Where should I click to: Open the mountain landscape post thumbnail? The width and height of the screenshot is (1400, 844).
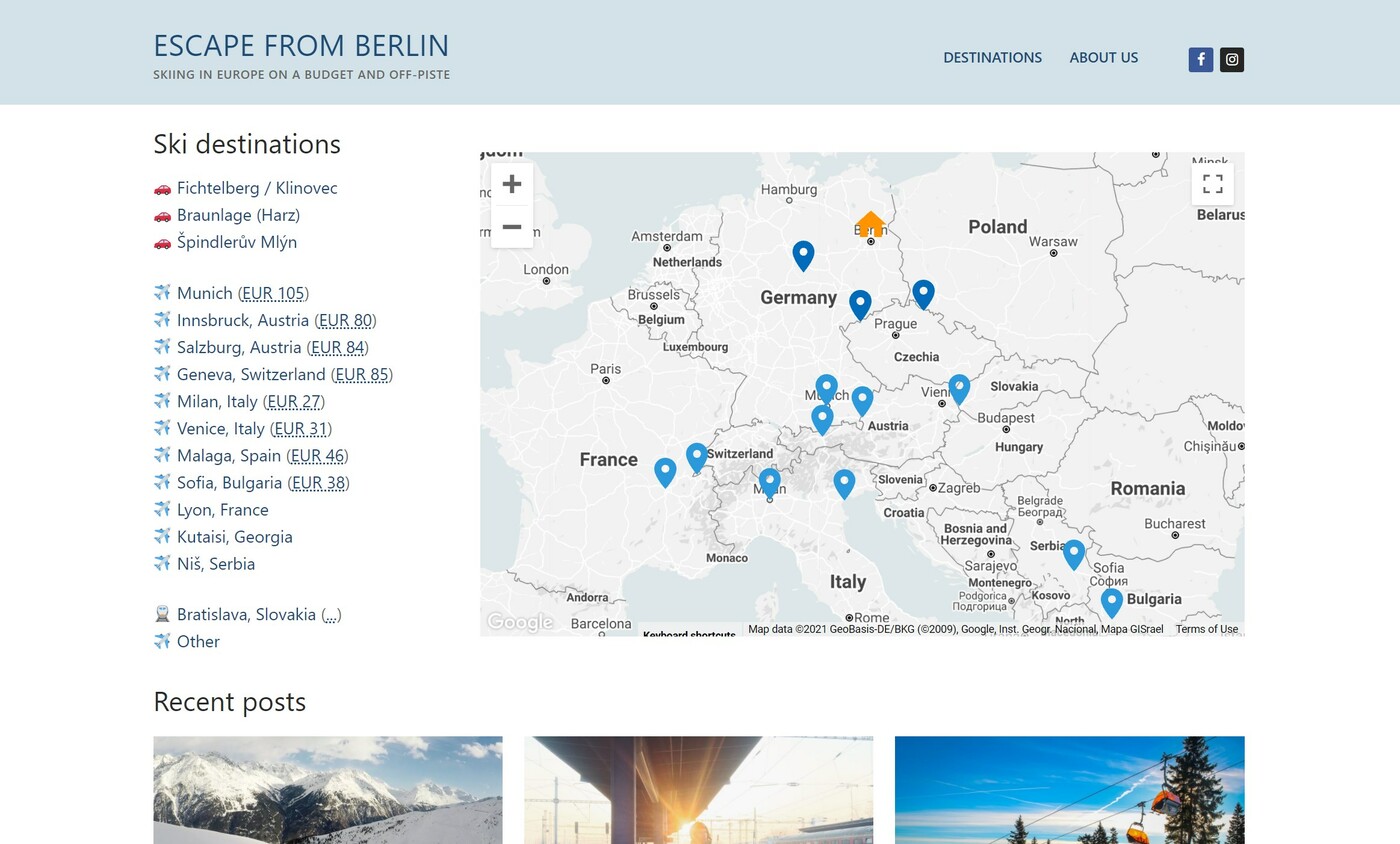(327, 790)
